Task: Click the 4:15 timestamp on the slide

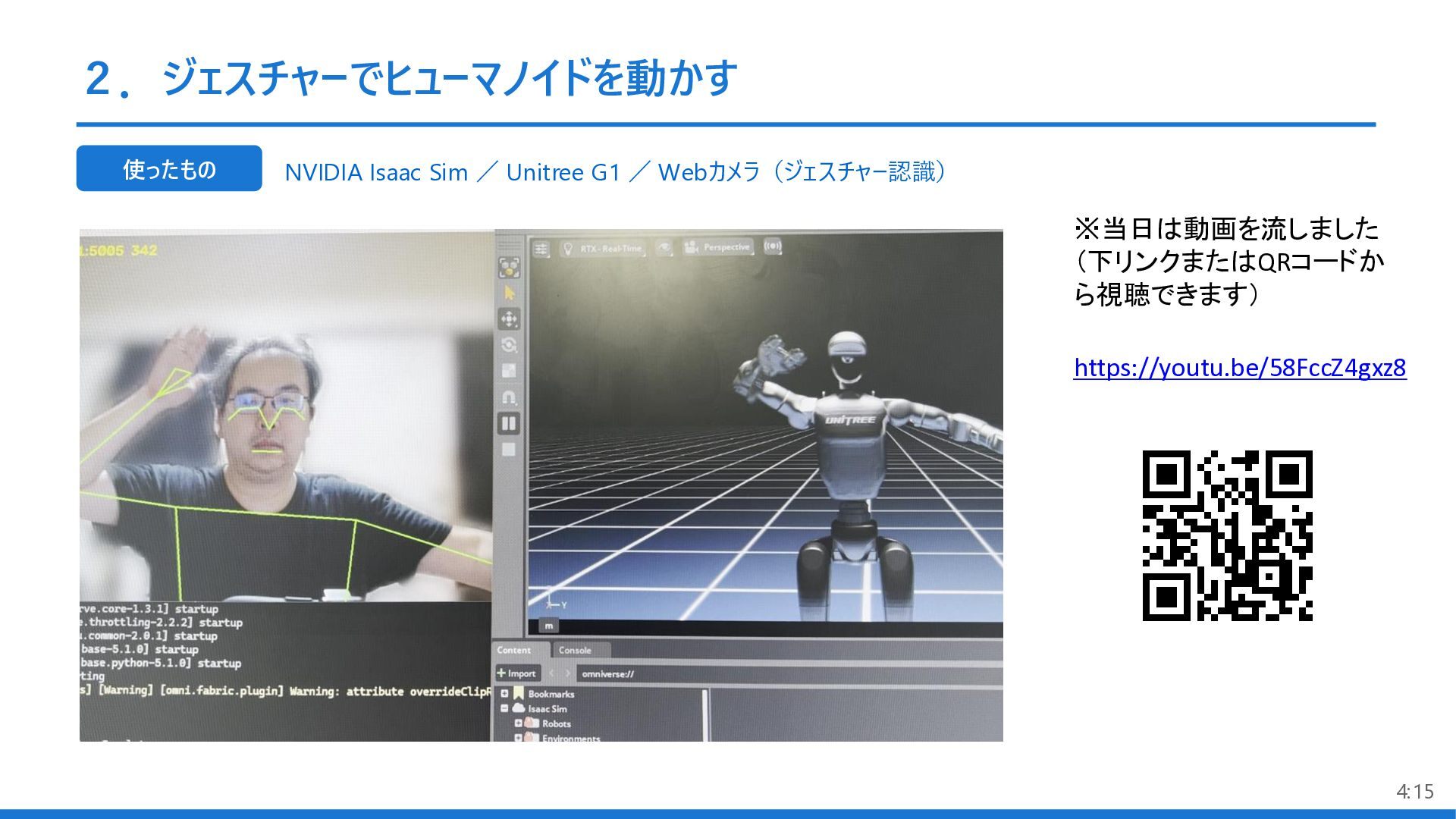Action: (x=1415, y=792)
